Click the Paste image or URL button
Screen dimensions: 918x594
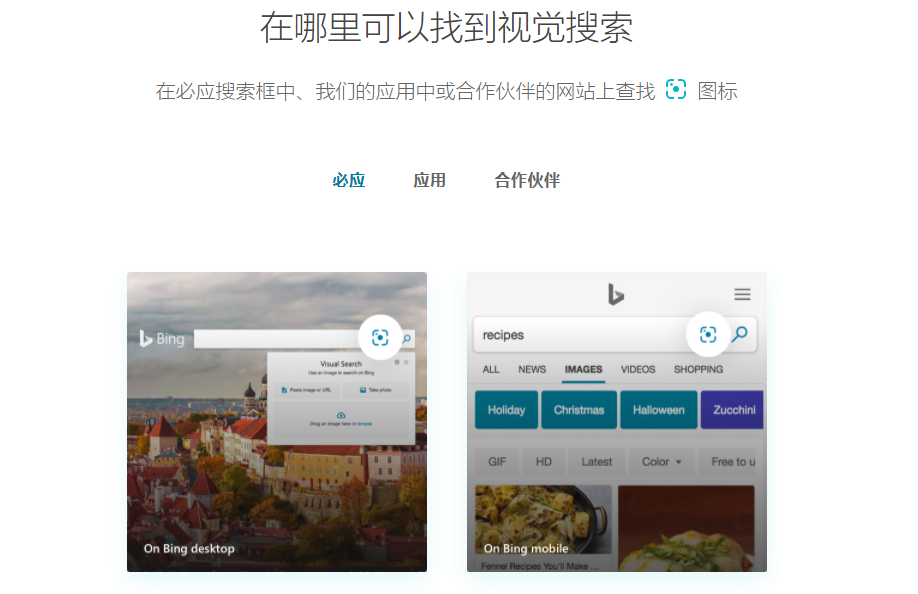pyautogui.click(x=306, y=390)
